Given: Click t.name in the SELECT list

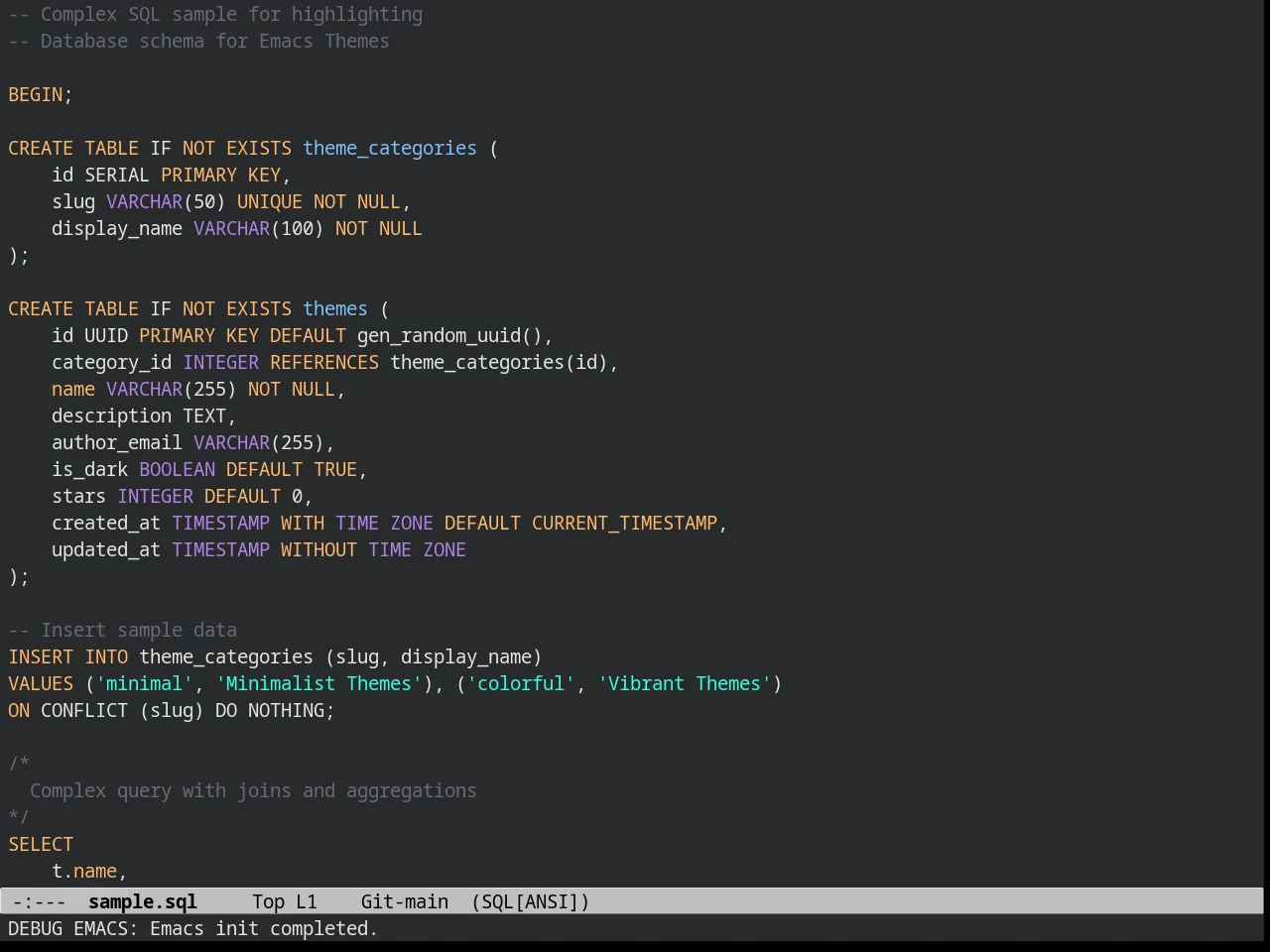Looking at the screenshot, I should 84,871.
